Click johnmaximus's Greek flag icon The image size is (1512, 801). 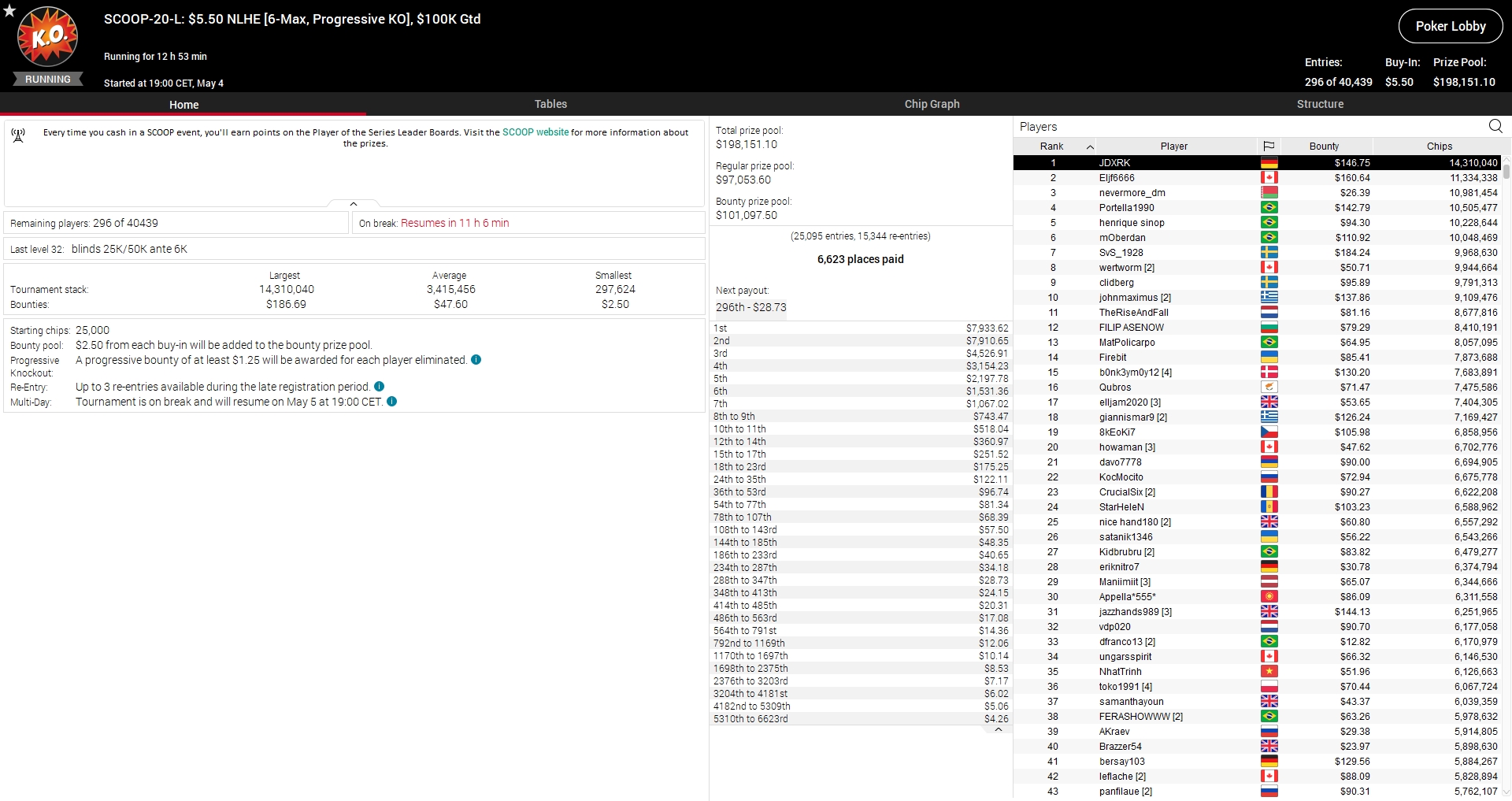(x=1269, y=298)
